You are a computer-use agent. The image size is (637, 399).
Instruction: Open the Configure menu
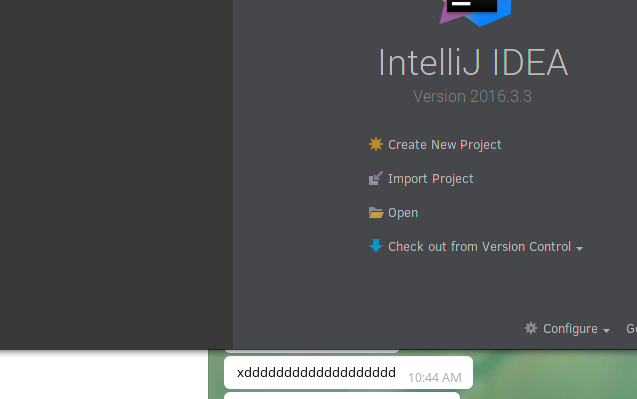coord(570,329)
